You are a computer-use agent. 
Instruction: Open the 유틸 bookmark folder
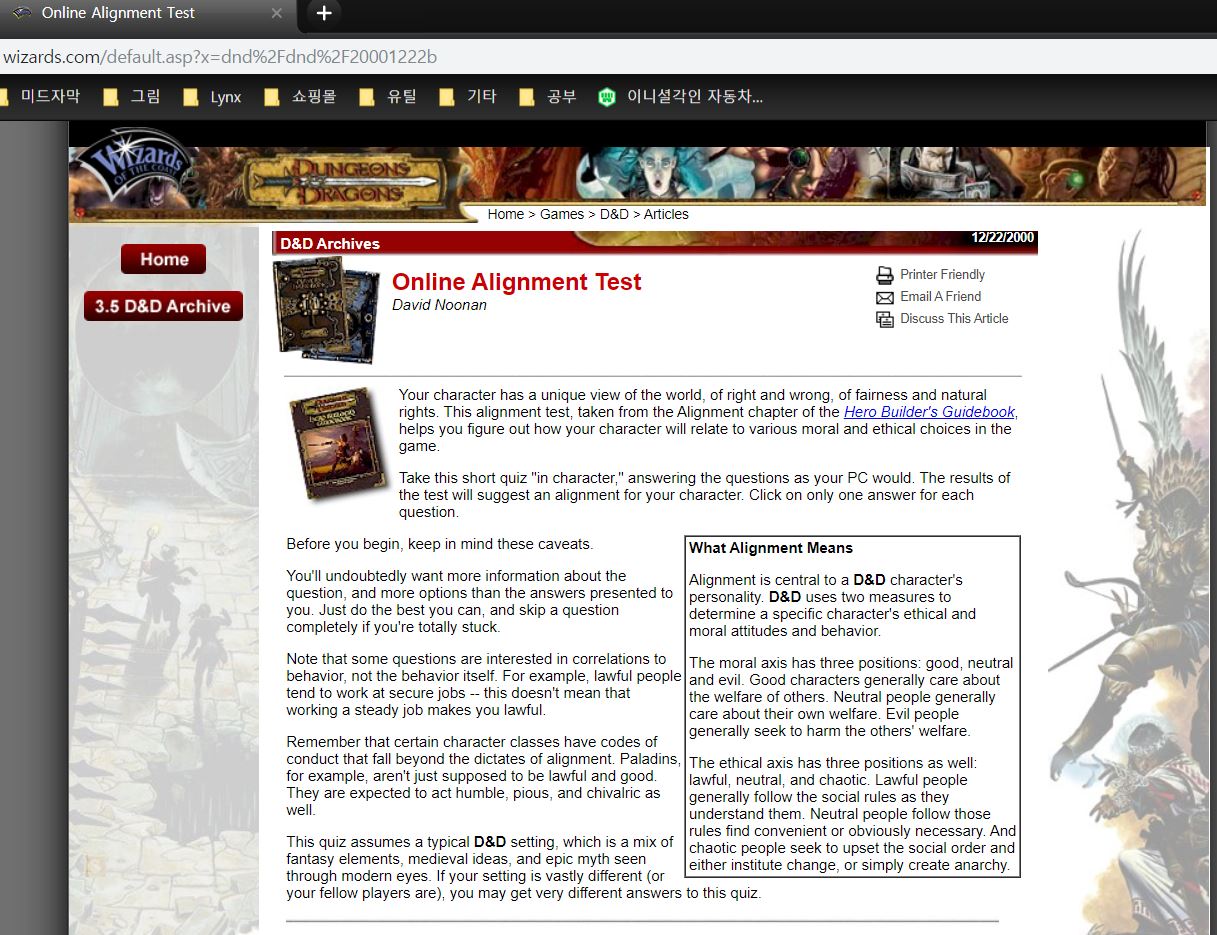pos(388,97)
